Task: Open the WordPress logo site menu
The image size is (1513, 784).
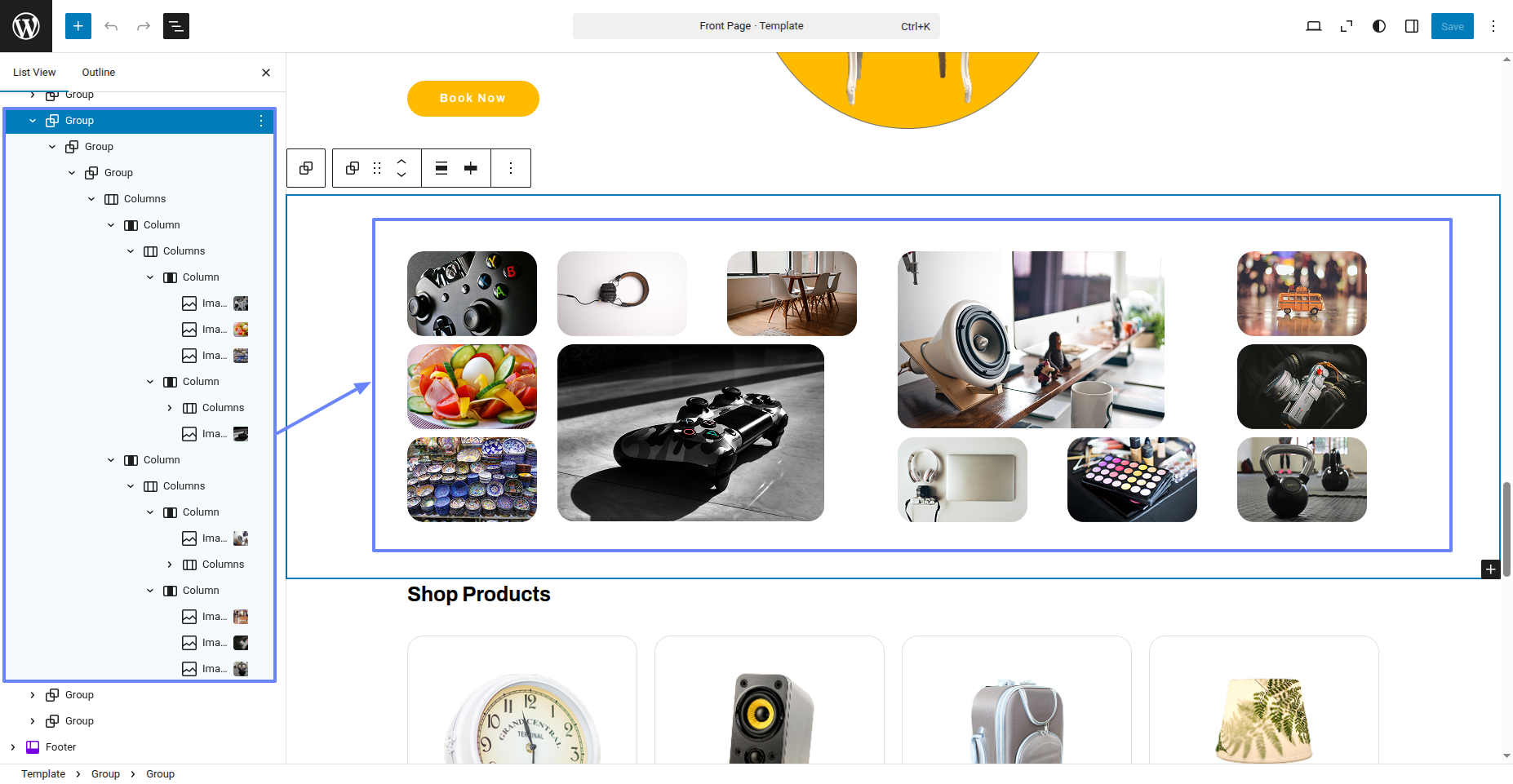Action: coord(26,26)
